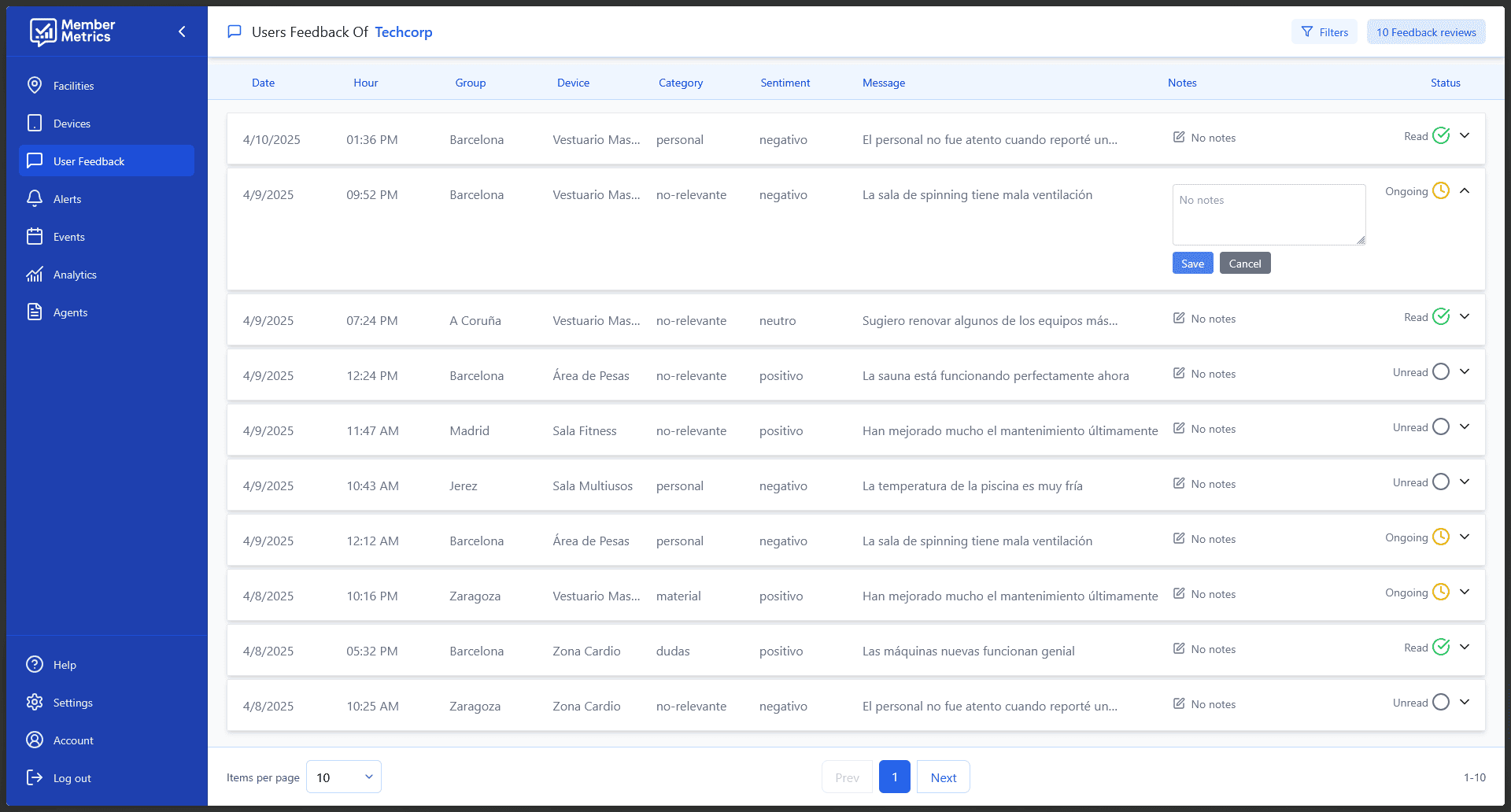This screenshot has height=812, width=1511.
Task: Toggle Unread status circle on Madrid row
Action: coord(1440,426)
